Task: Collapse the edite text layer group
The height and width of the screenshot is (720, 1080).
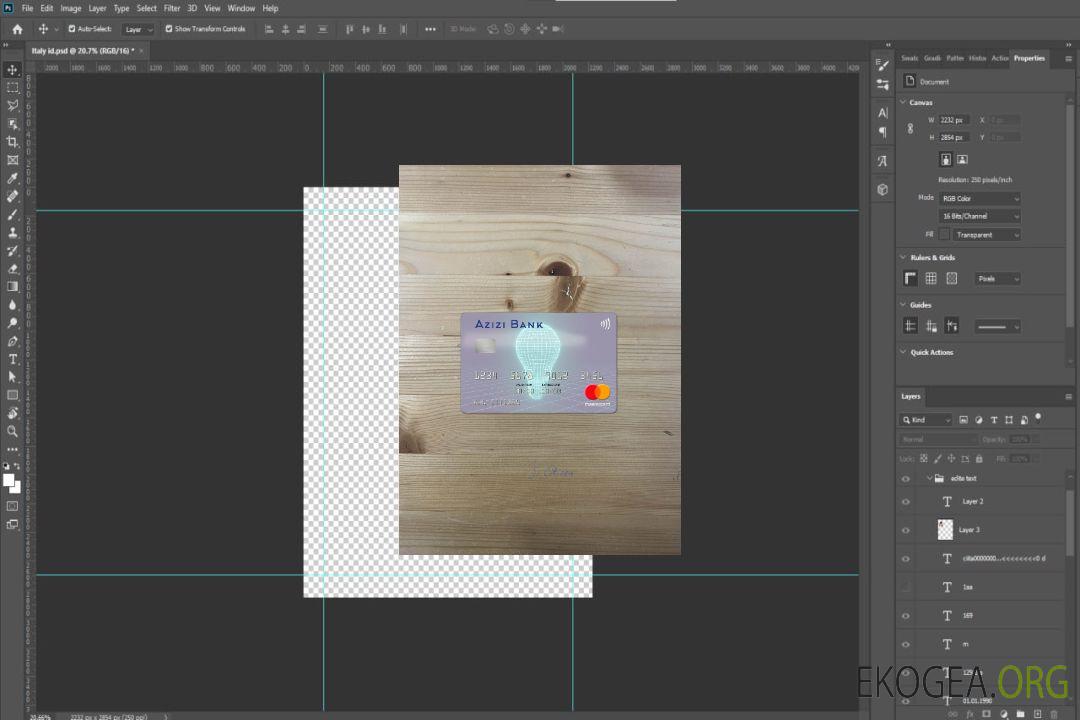Action: tap(928, 479)
